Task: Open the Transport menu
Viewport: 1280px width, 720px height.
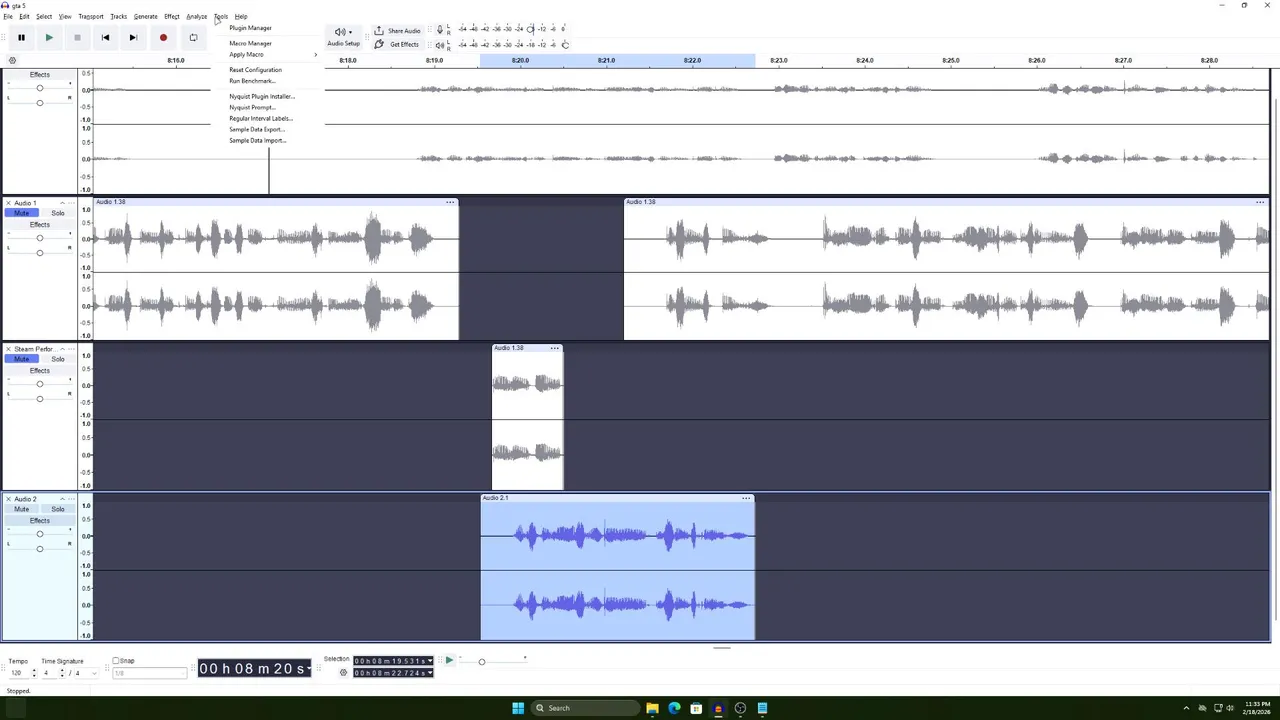Action: [x=91, y=17]
